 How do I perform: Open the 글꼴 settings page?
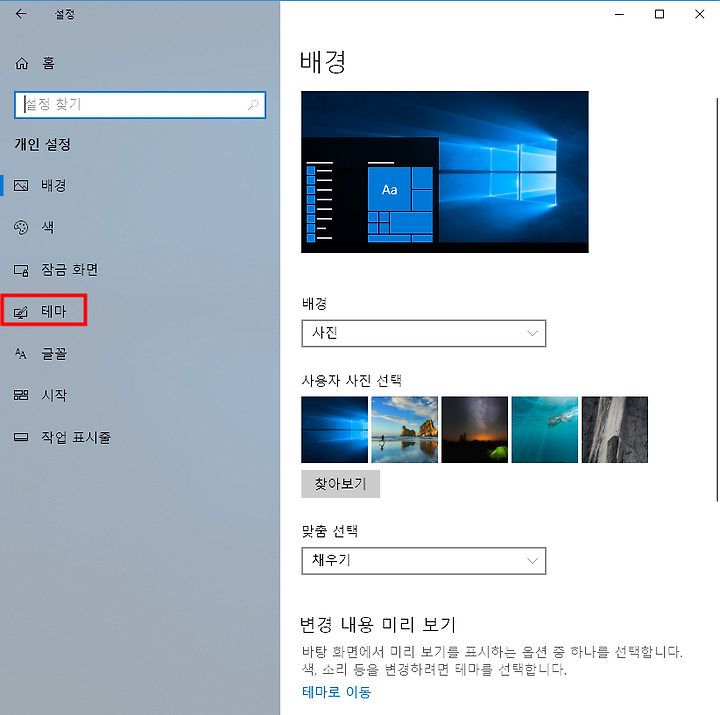click(140, 354)
